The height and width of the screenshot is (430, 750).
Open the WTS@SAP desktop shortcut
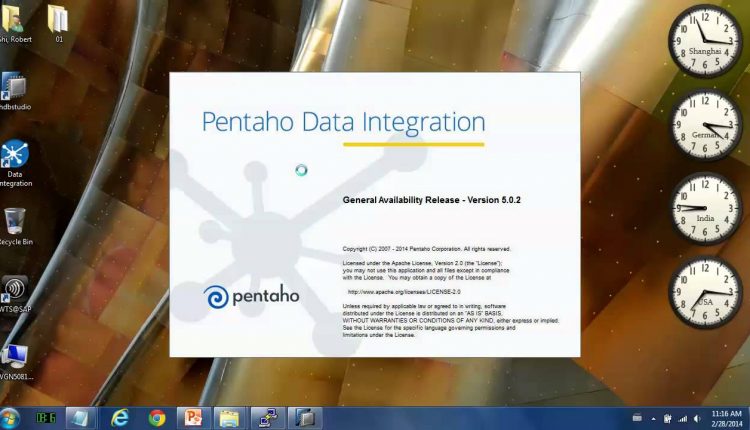[15, 294]
